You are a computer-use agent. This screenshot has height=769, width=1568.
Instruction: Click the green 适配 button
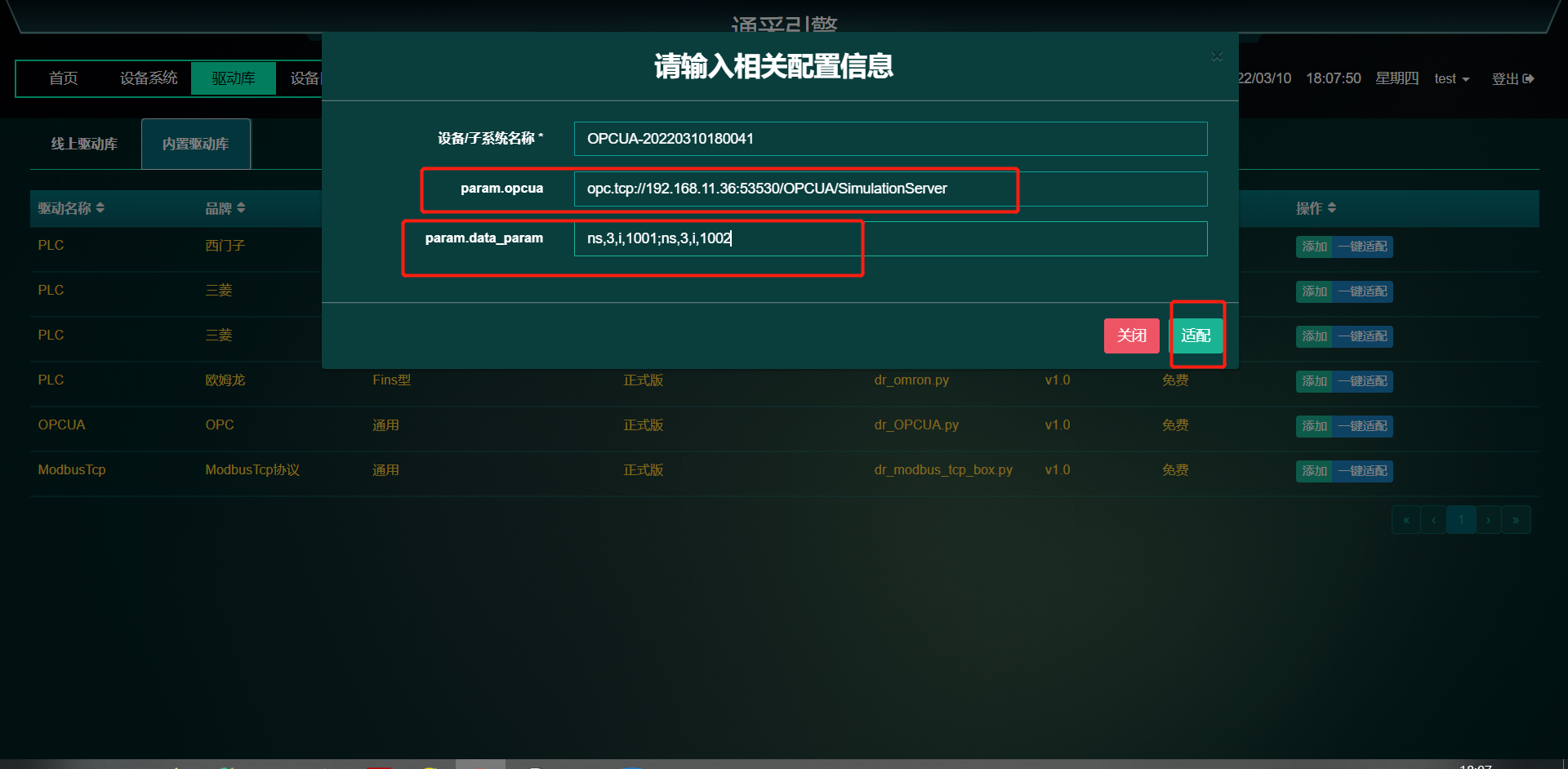[1196, 336]
